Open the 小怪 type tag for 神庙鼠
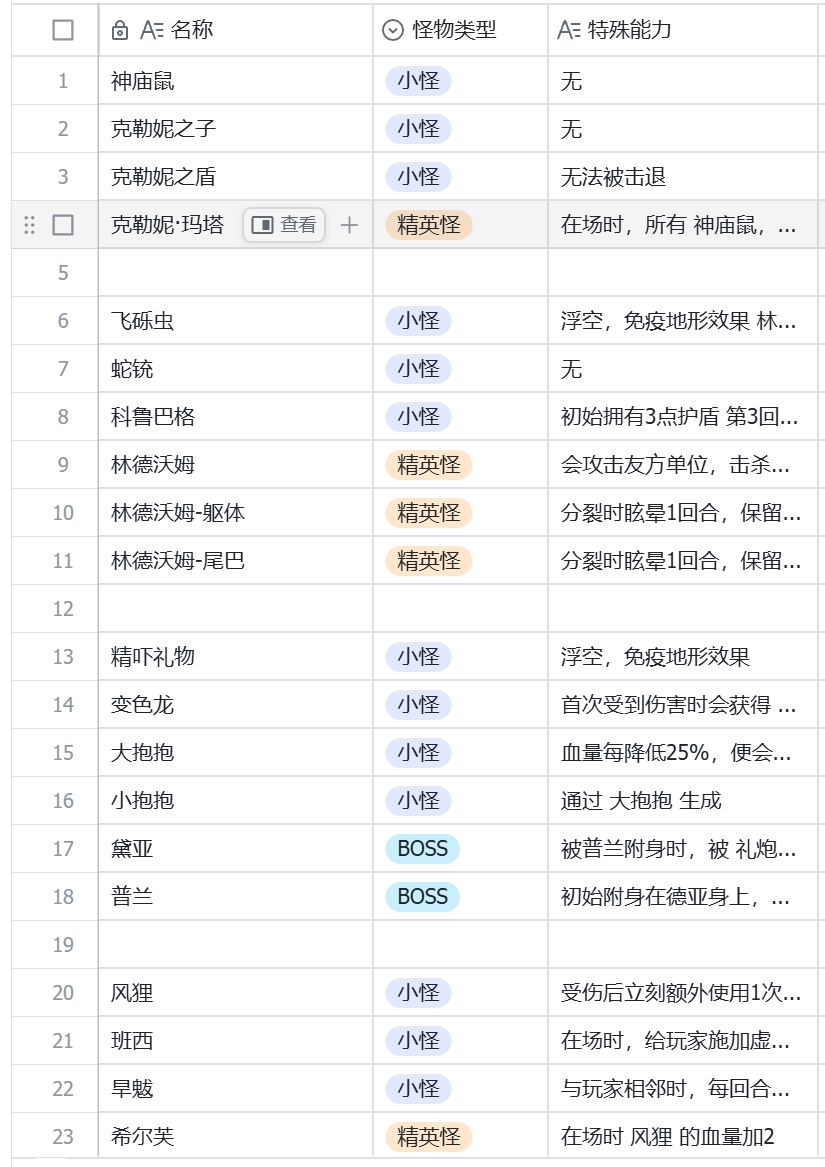This screenshot has height=1167, width=825. (x=418, y=81)
